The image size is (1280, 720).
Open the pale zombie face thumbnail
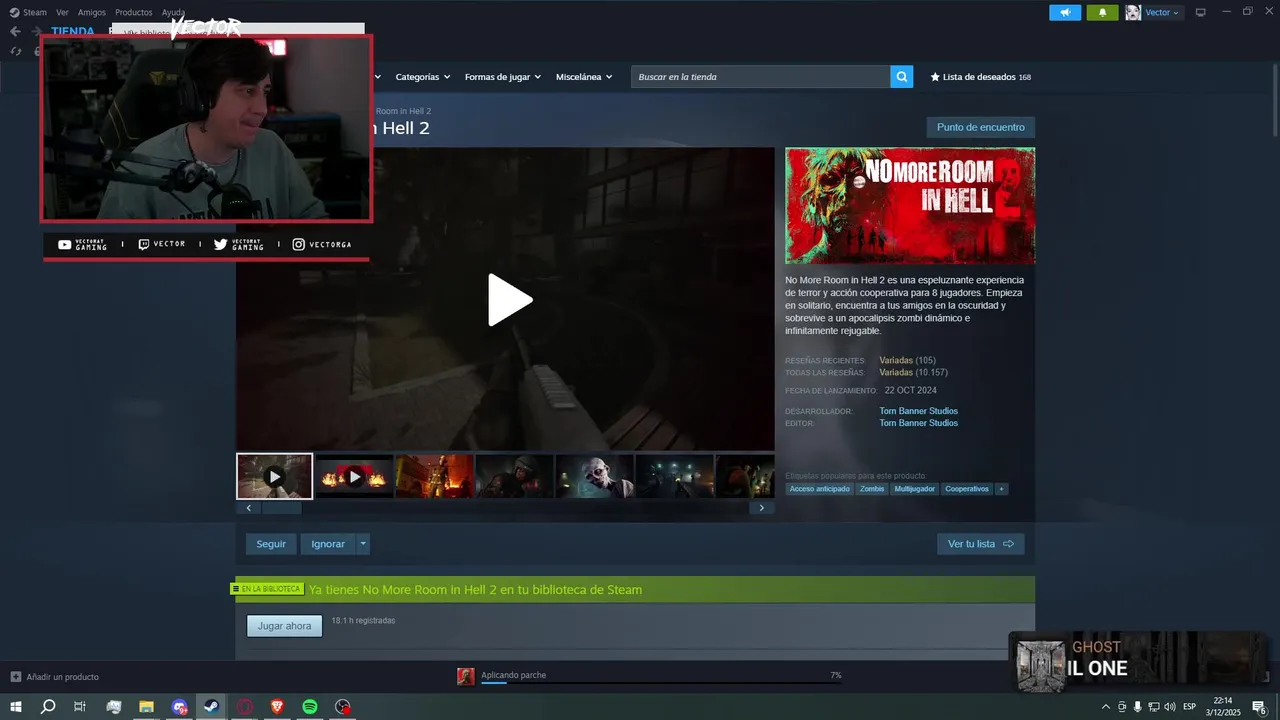click(594, 476)
